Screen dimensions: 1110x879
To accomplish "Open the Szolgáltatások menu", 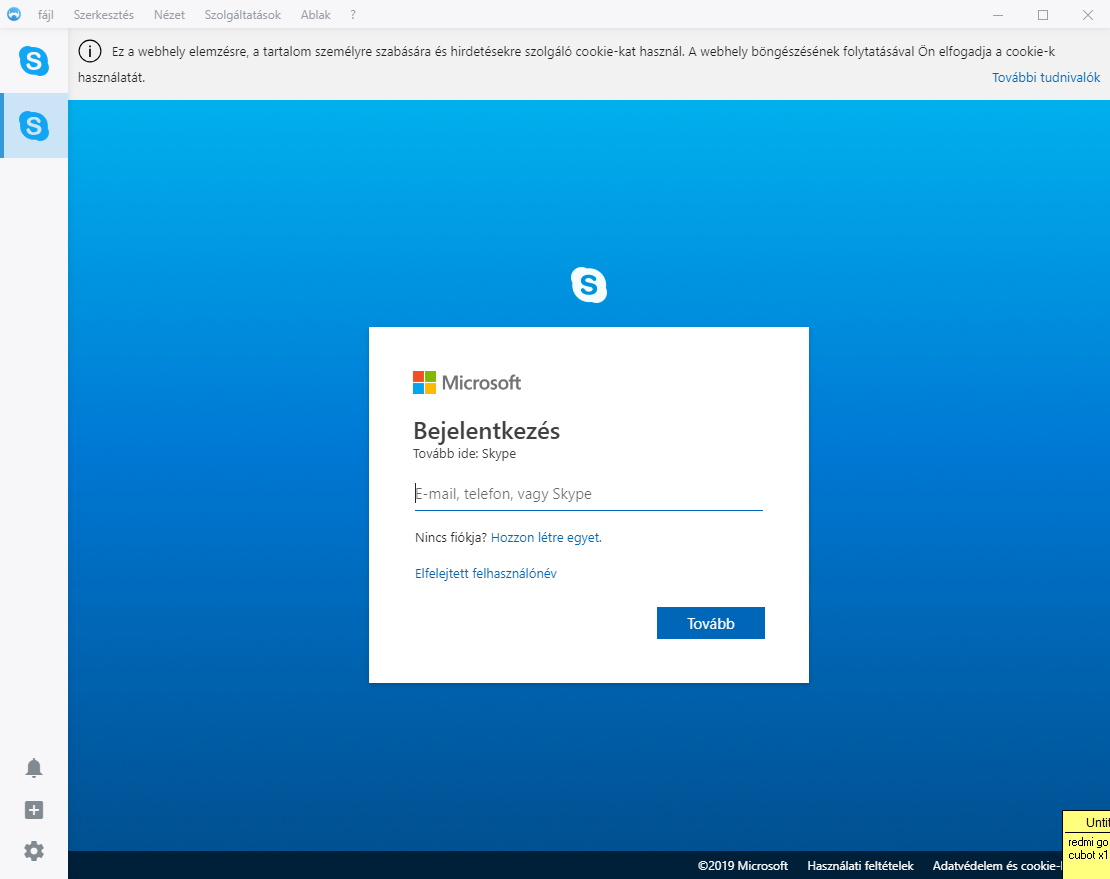I will pyautogui.click(x=242, y=15).
